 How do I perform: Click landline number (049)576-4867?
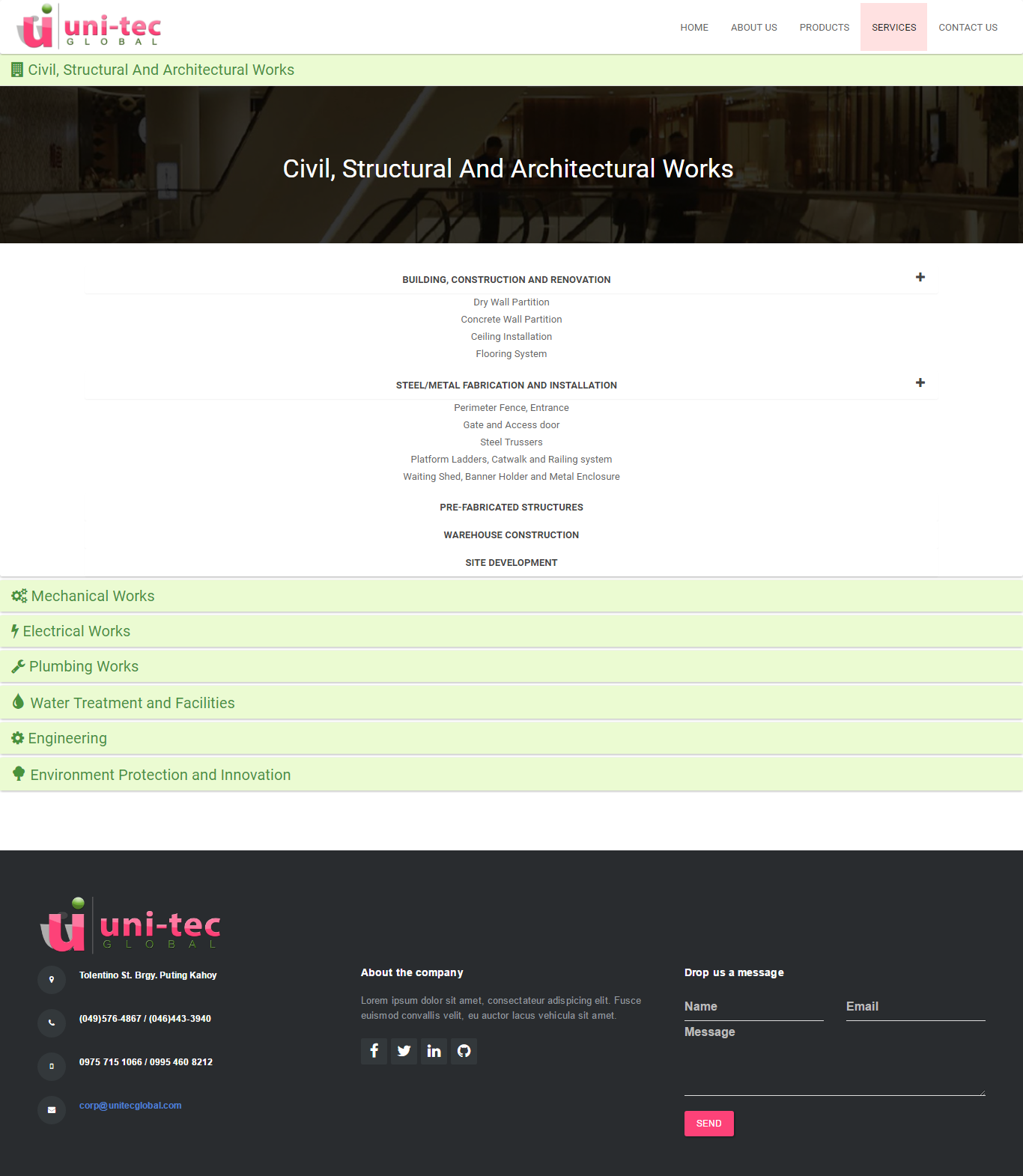click(110, 1019)
